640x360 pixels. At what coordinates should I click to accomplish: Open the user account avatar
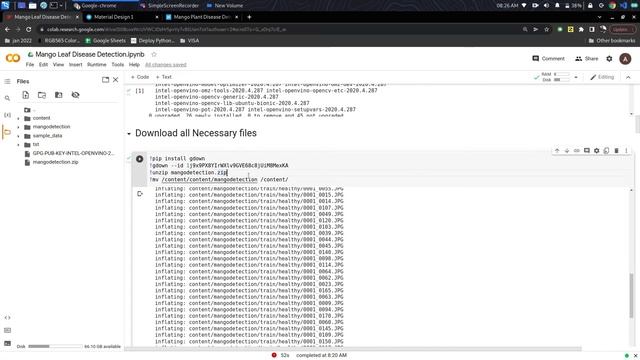625,59
